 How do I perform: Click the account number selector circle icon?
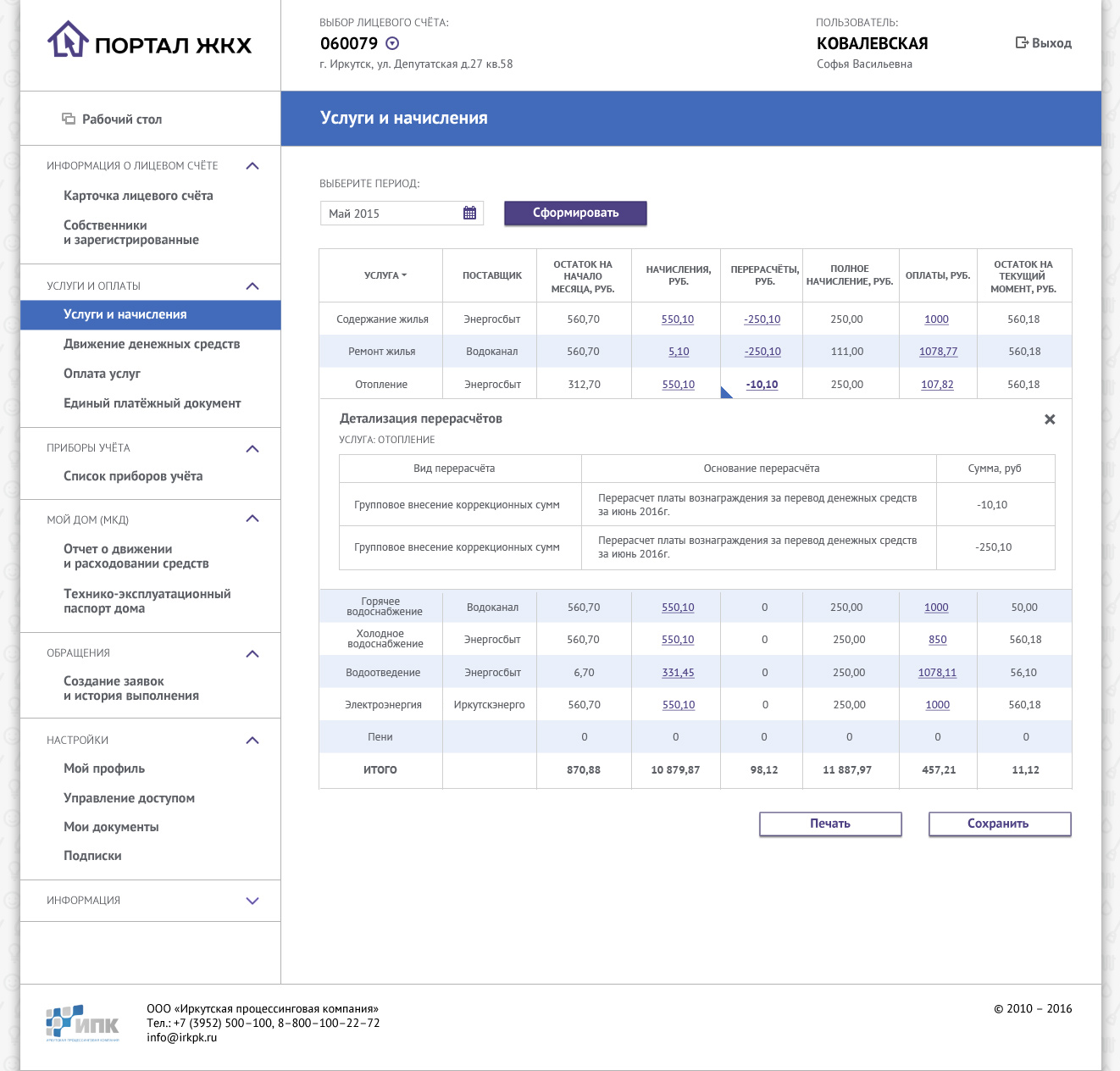[x=392, y=43]
